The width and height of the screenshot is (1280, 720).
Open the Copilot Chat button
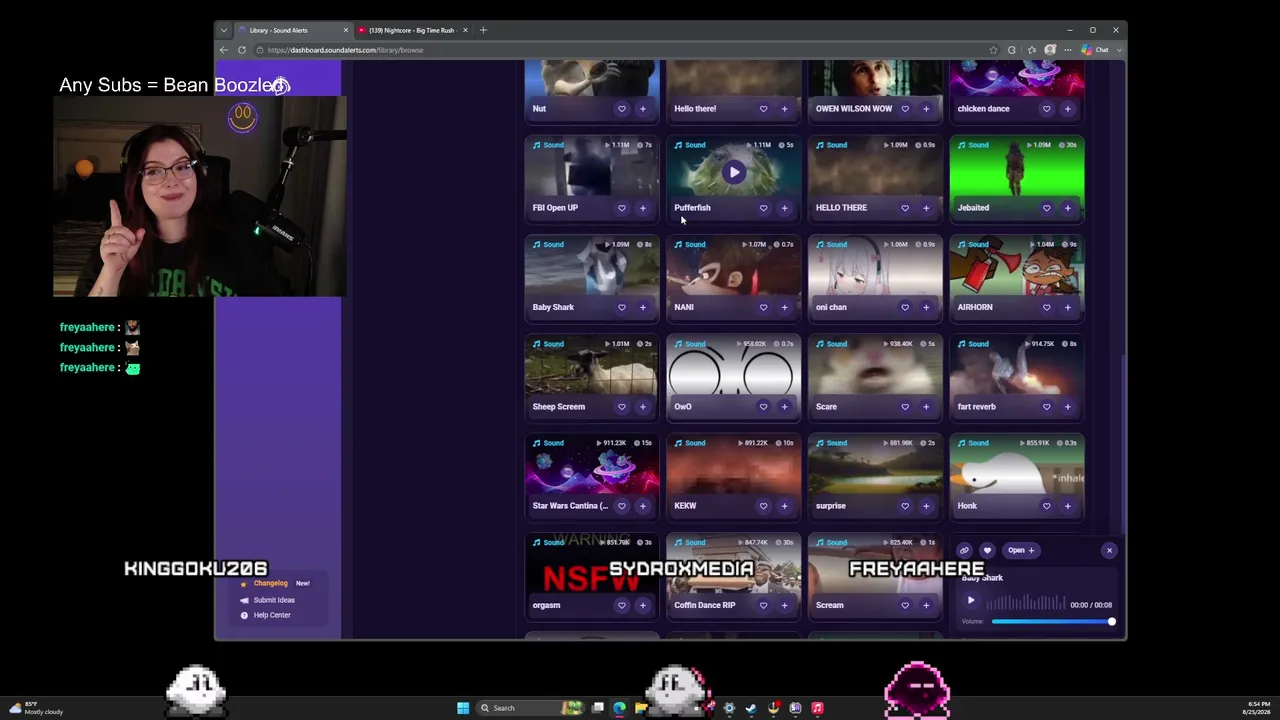[1095, 50]
